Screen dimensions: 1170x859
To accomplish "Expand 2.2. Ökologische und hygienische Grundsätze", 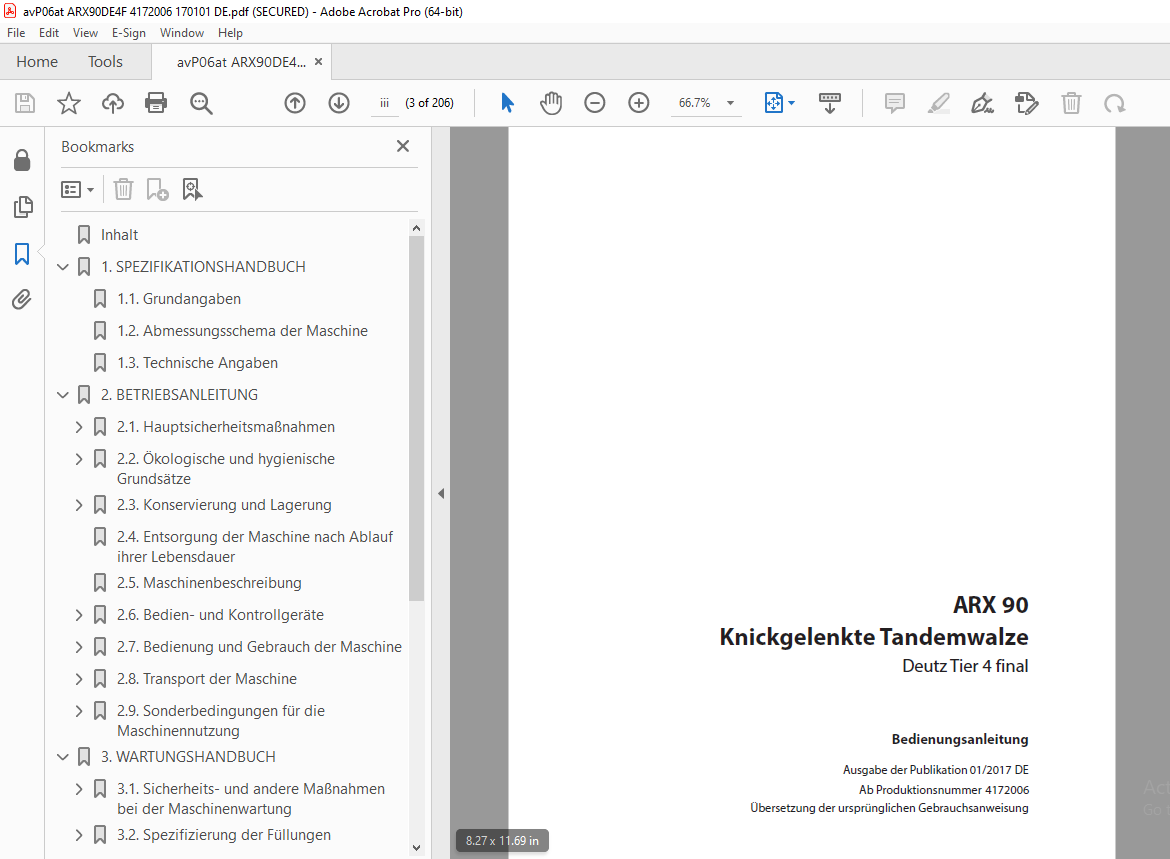I will coord(79,459).
